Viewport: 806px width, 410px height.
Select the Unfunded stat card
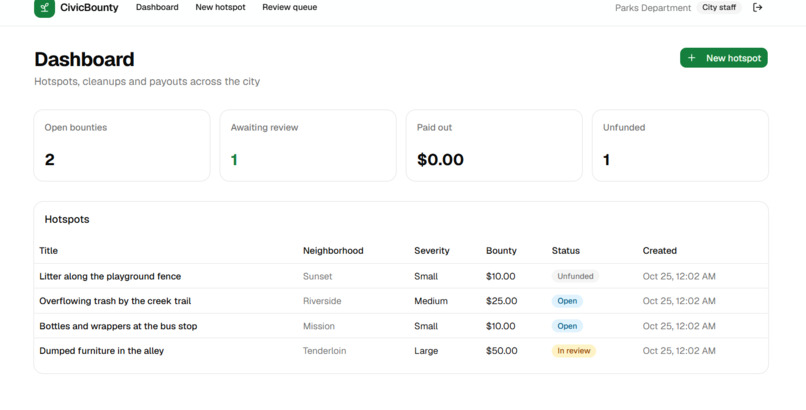pos(680,145)
